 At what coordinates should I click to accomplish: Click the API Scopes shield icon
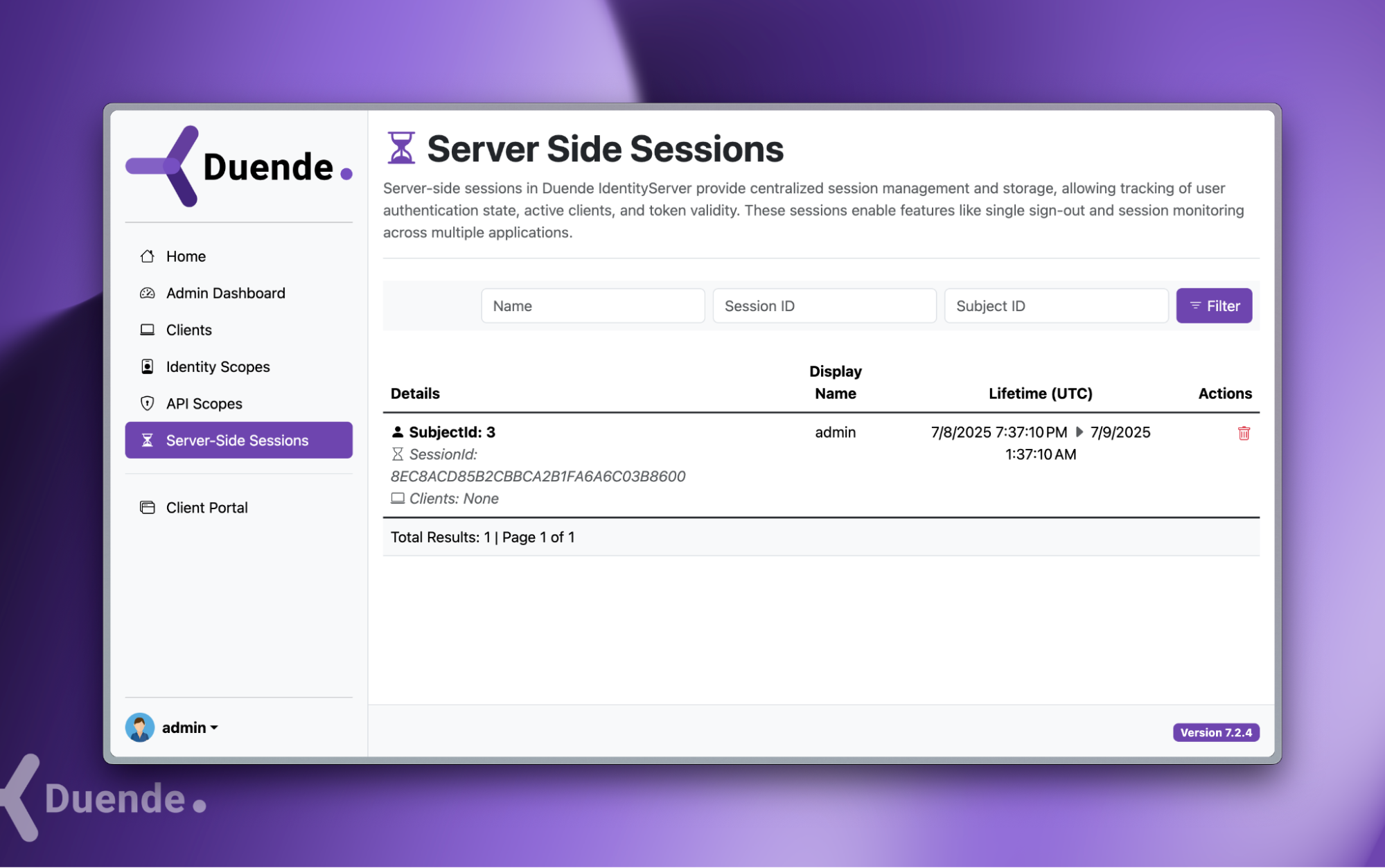click(x=147, y=403)
